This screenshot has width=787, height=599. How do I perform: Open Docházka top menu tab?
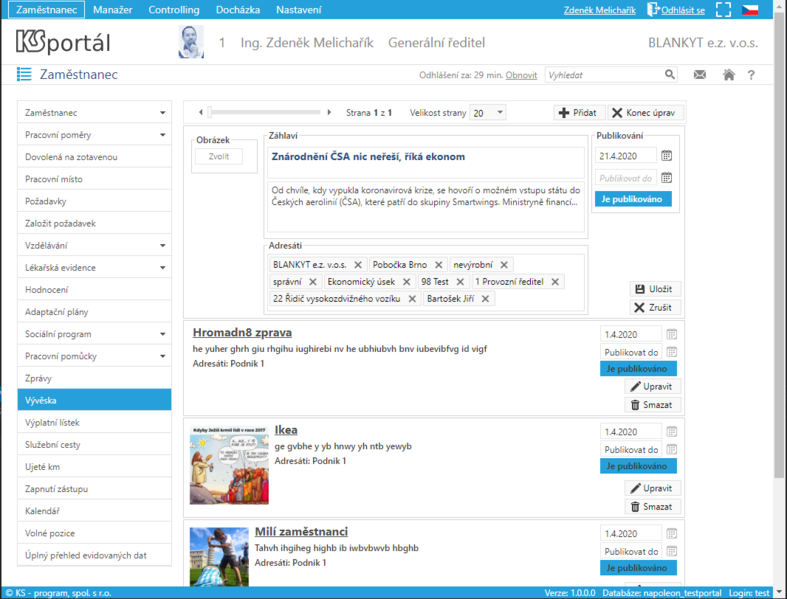tap(238, 10)
